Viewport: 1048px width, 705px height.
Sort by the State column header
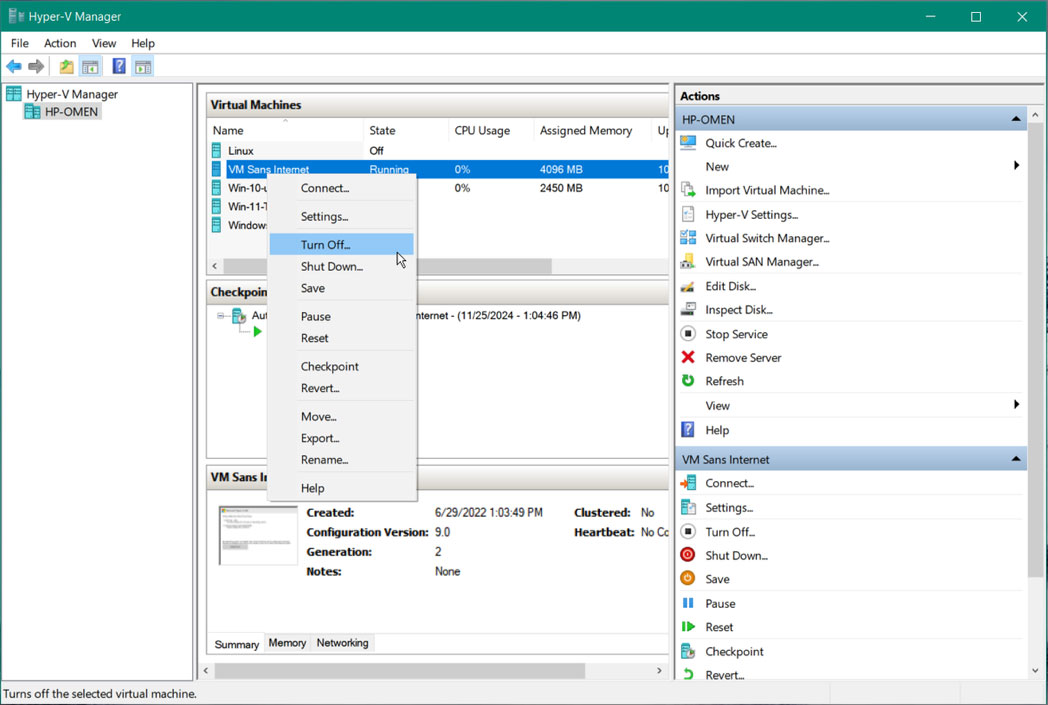[x=406, y=130]
